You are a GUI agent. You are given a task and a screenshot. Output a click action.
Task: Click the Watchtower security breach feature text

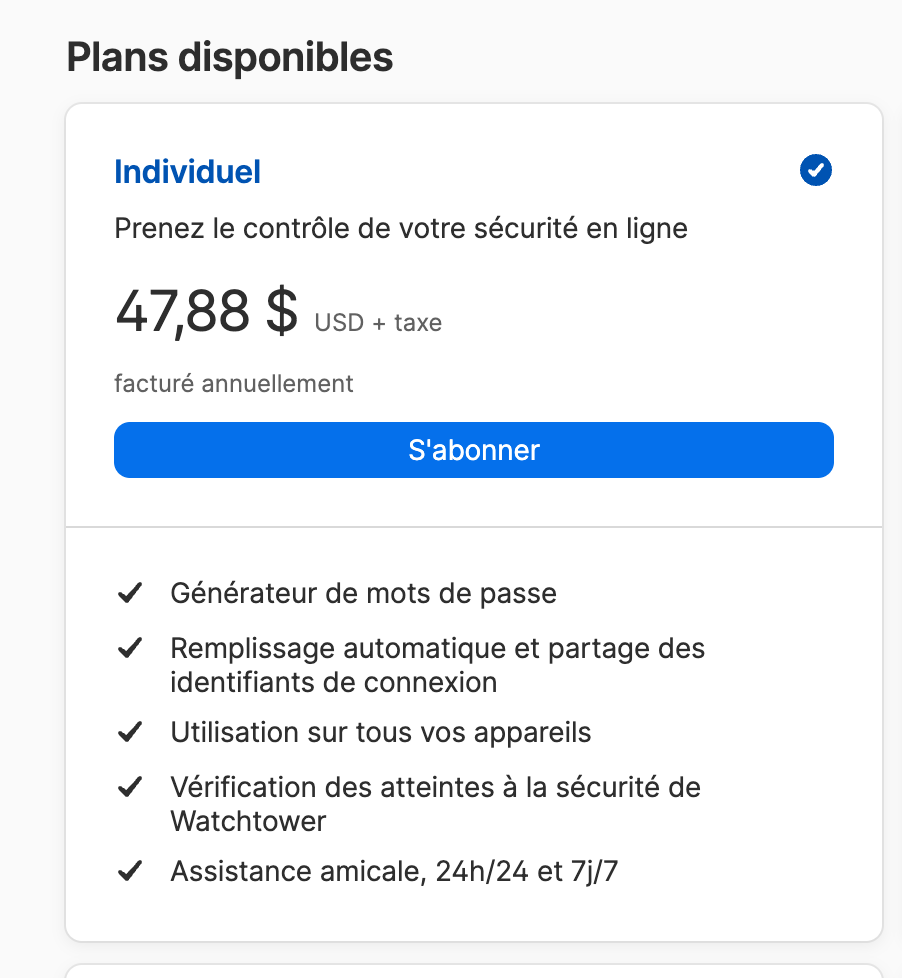click(x=435, y=804)
